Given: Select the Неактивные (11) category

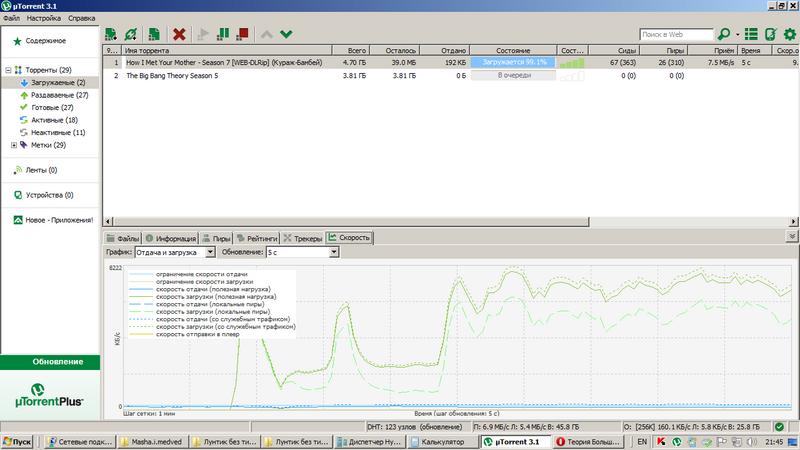Looking at the screenshot, I should (x=58, y=132).
